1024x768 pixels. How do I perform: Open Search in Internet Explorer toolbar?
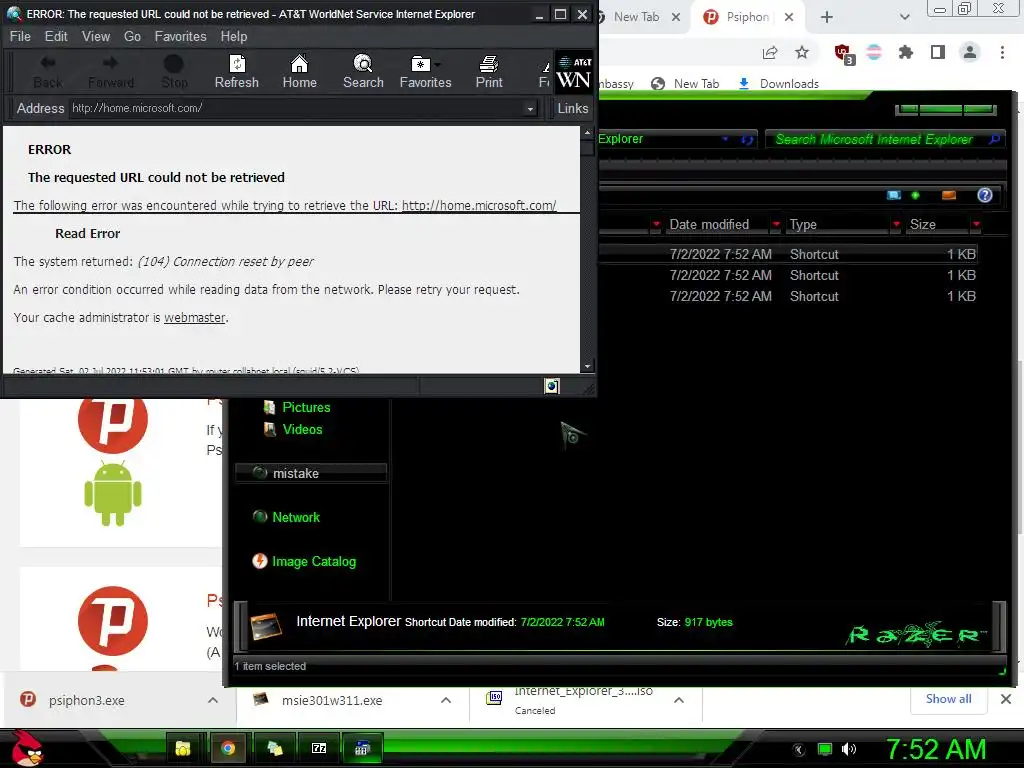tap(363, 72)
